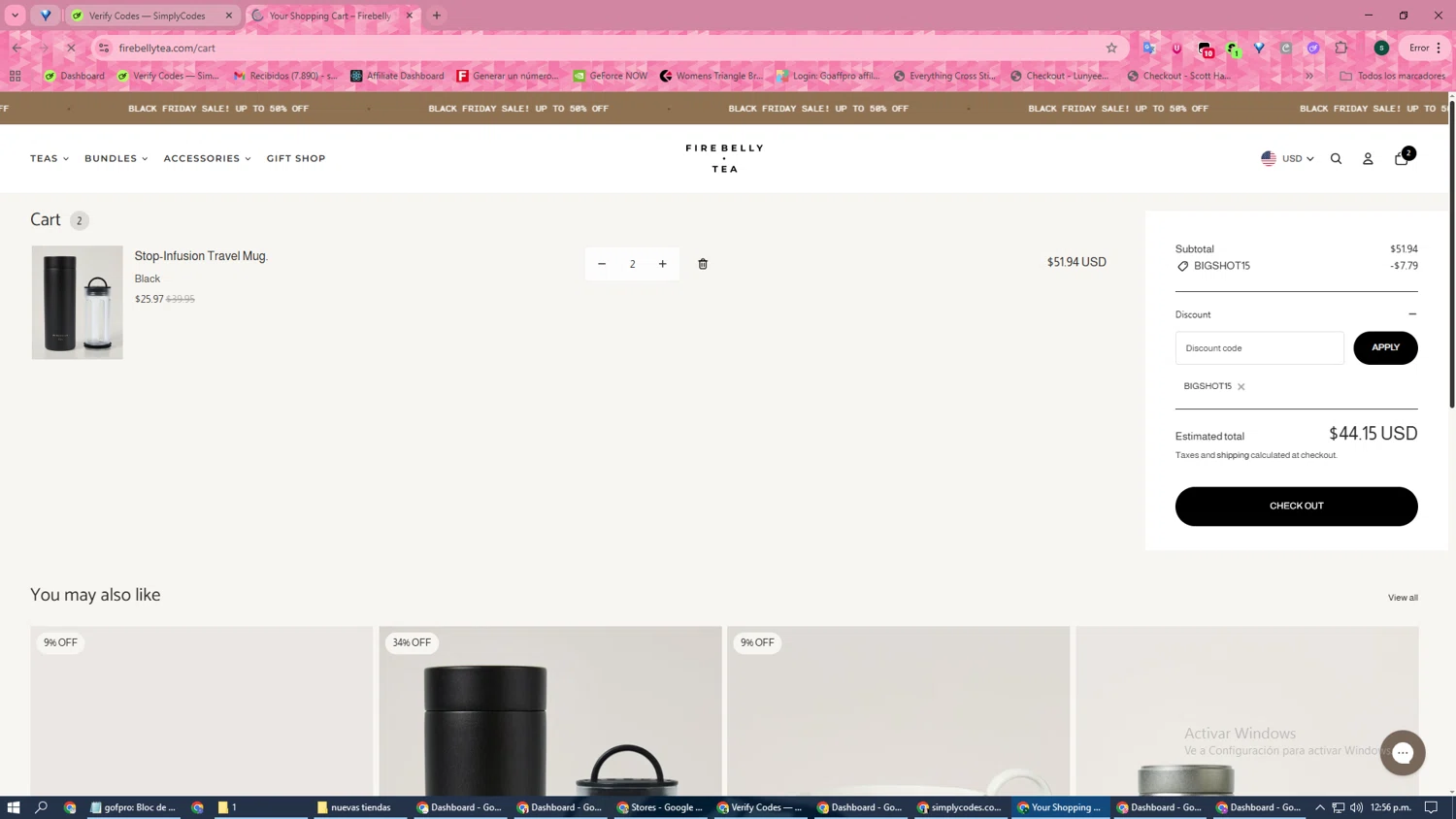The height and width of the screenshot is (819, 1456).
Task: Decrease mug quantity with minus button
Action: 602,264
